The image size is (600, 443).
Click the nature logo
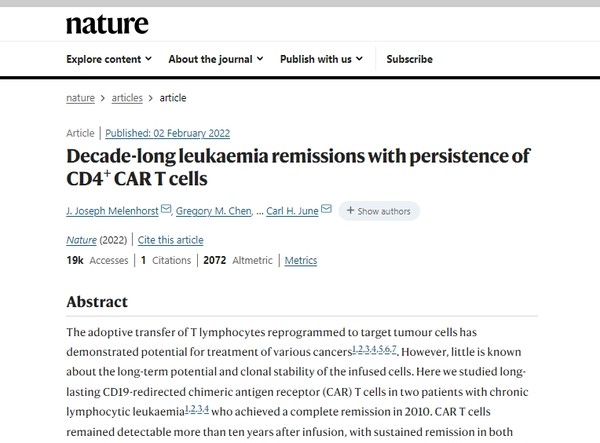(107, 24)
